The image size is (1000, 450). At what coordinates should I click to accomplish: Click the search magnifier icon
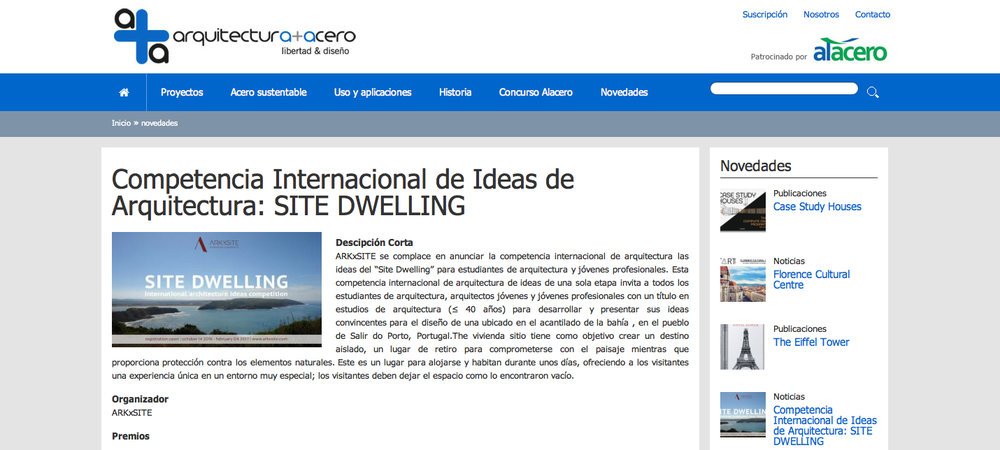point(873,92)
